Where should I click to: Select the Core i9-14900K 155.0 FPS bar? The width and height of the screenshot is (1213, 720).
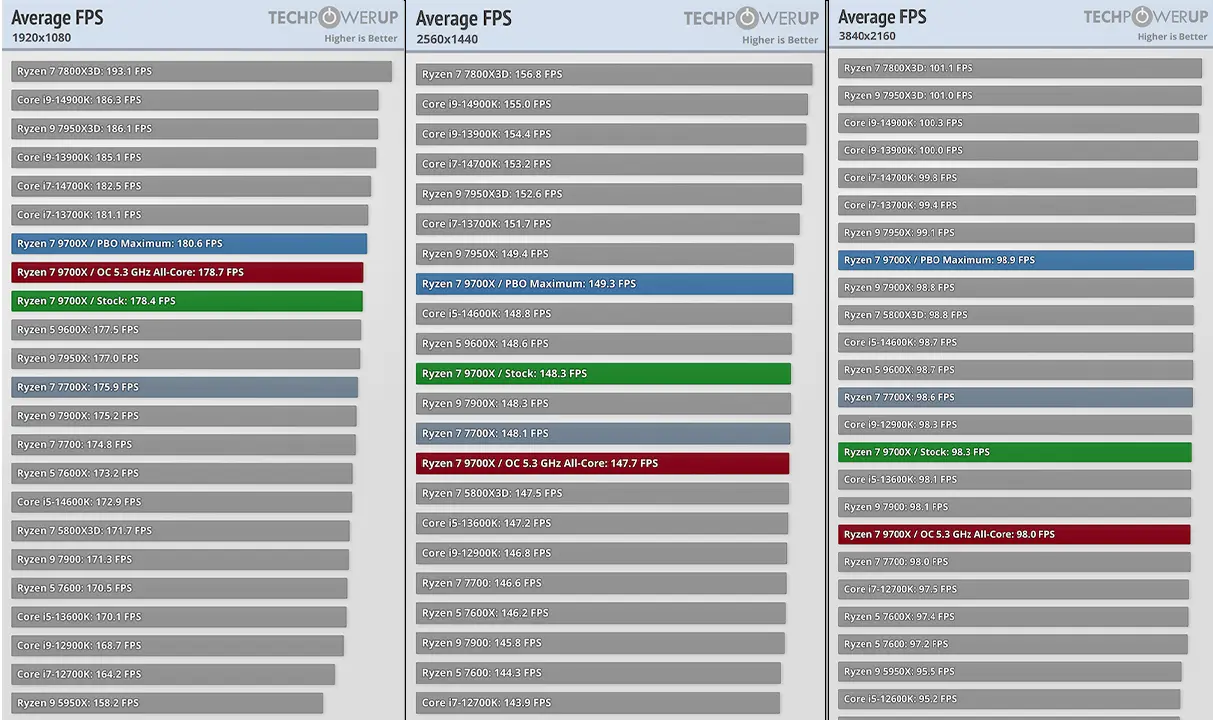[x=611, y=104]
